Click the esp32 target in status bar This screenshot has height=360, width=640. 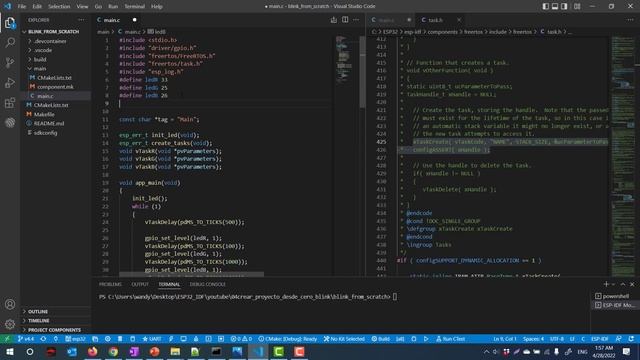(76, 339)
